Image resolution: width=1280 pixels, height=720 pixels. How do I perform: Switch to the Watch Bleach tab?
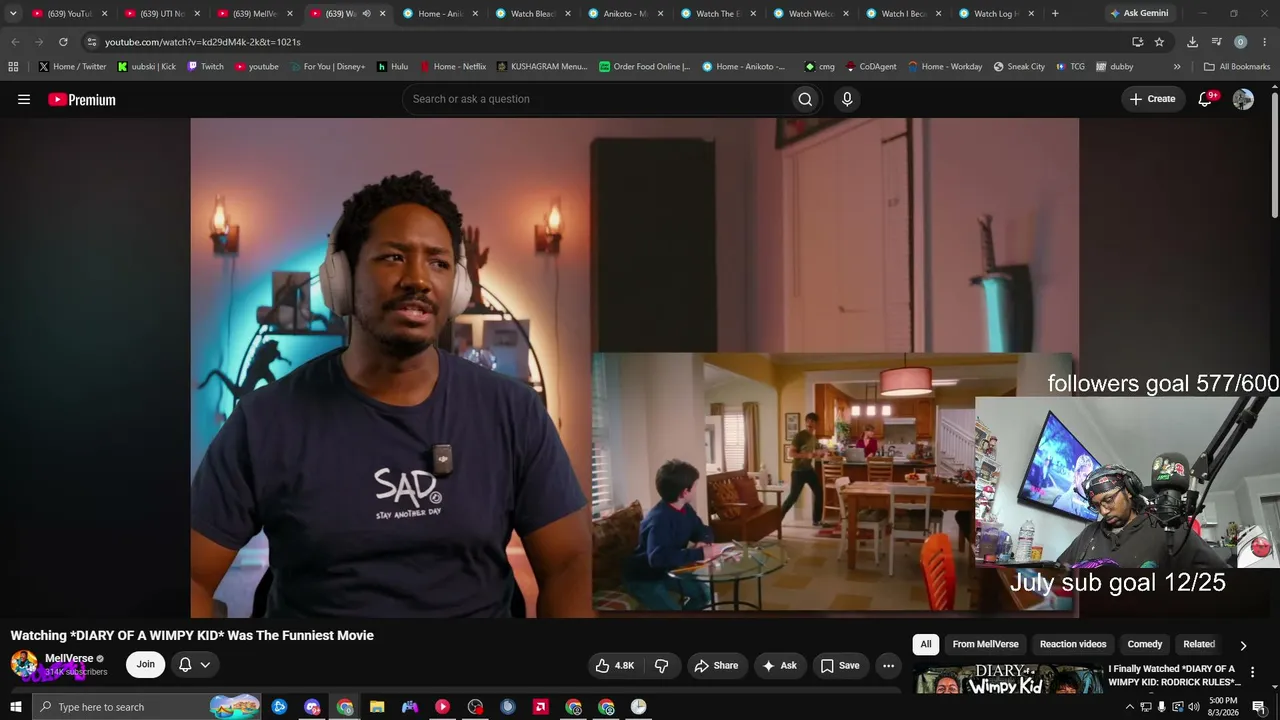[532, 14]
